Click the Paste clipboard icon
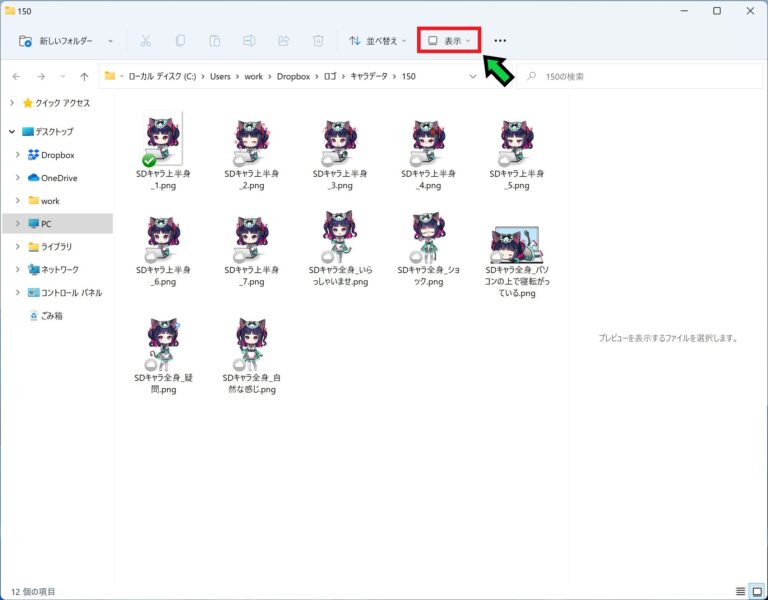768x600 pixels. (x=214, y=41)
